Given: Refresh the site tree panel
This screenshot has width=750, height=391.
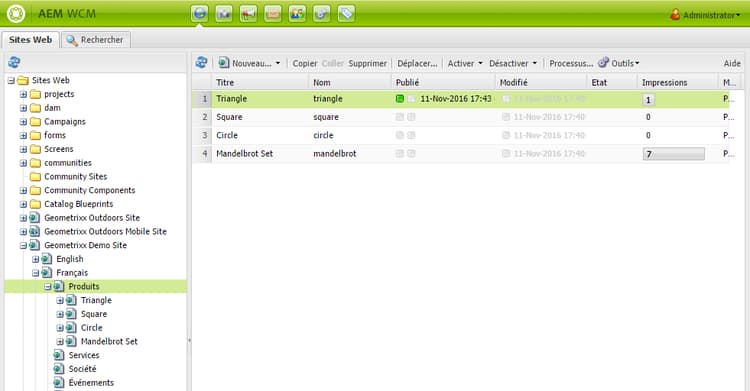Looking at the screenshot, I should point(14,62).
